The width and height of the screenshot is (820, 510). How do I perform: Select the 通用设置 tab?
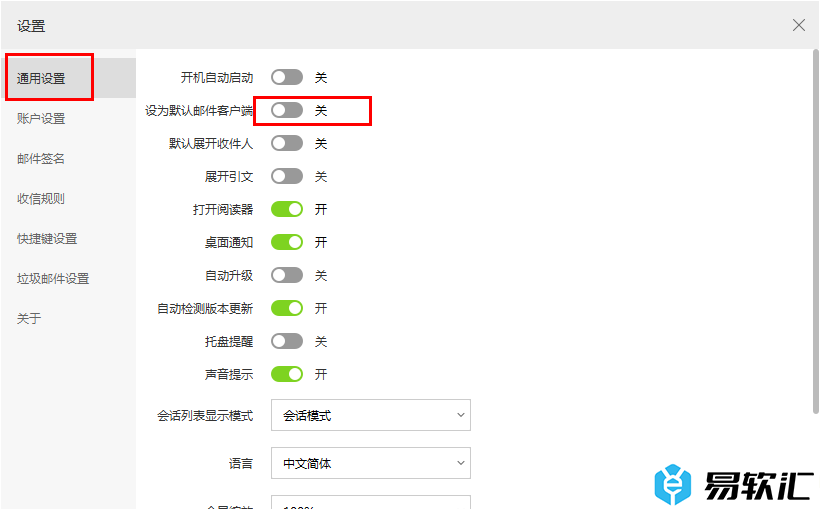pos(69,78)
